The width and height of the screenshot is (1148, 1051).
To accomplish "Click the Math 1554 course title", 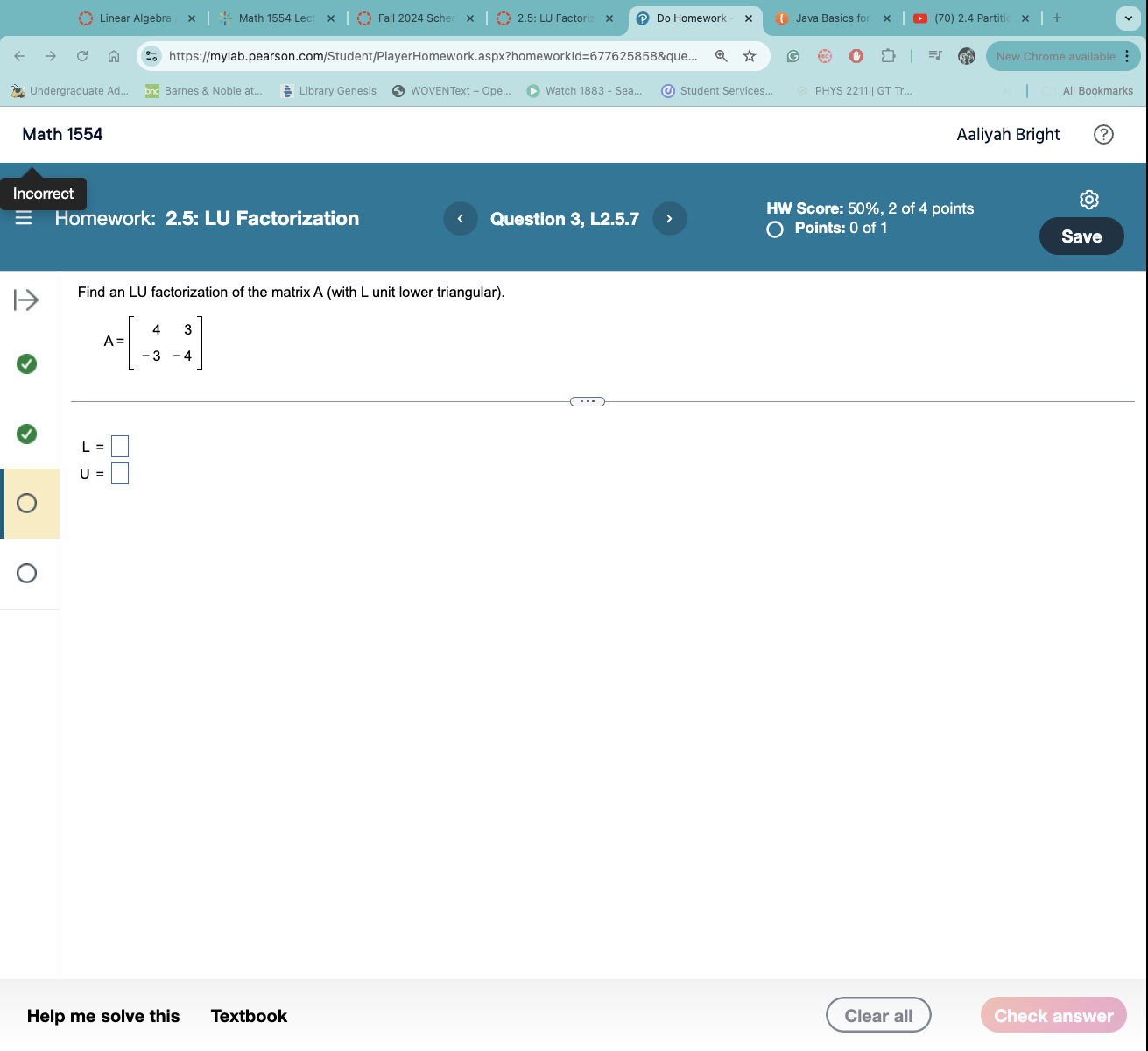I will pos(62,134).
